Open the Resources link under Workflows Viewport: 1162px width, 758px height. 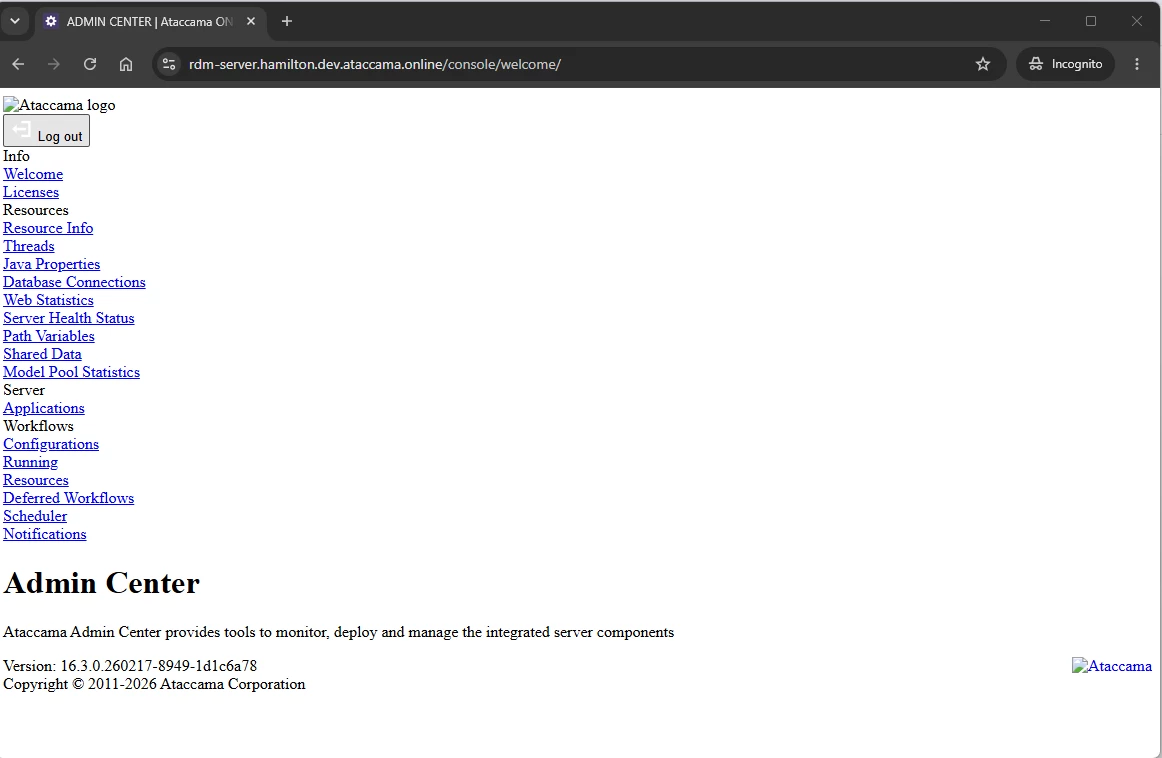pyautogui.click(x=36, y=480)
